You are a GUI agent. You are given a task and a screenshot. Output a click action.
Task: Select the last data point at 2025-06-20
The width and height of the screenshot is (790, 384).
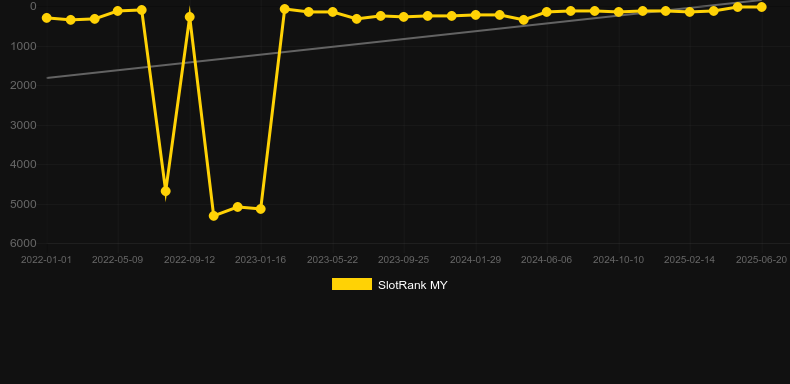pos(761,7)
